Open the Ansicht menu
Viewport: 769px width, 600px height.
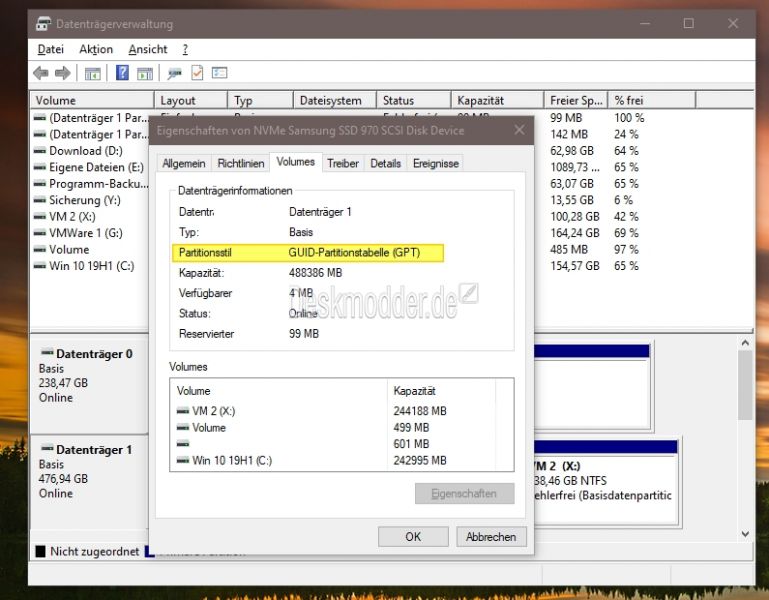[x=148, y=49]
